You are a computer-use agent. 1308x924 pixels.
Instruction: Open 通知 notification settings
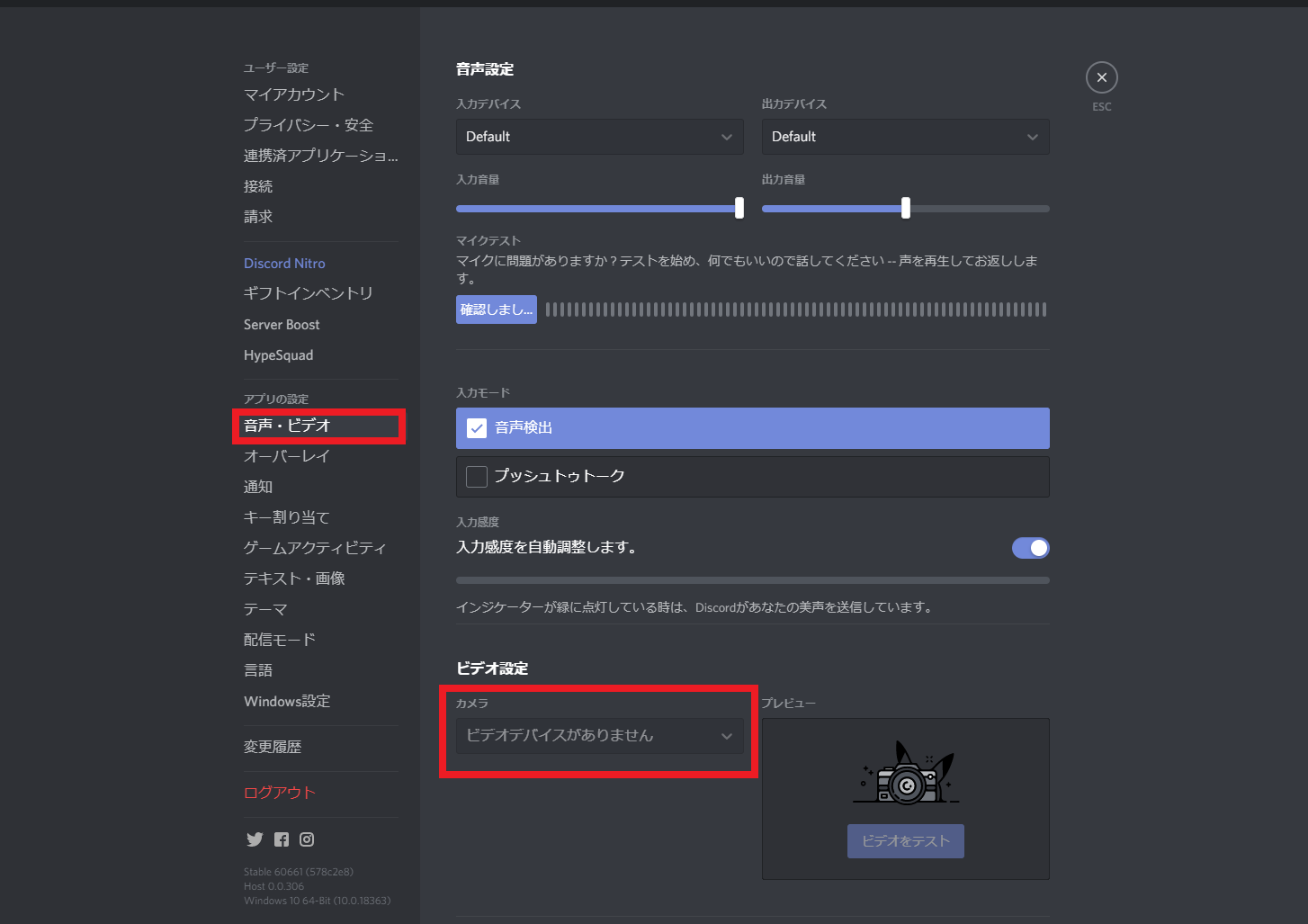pos(258,487)
